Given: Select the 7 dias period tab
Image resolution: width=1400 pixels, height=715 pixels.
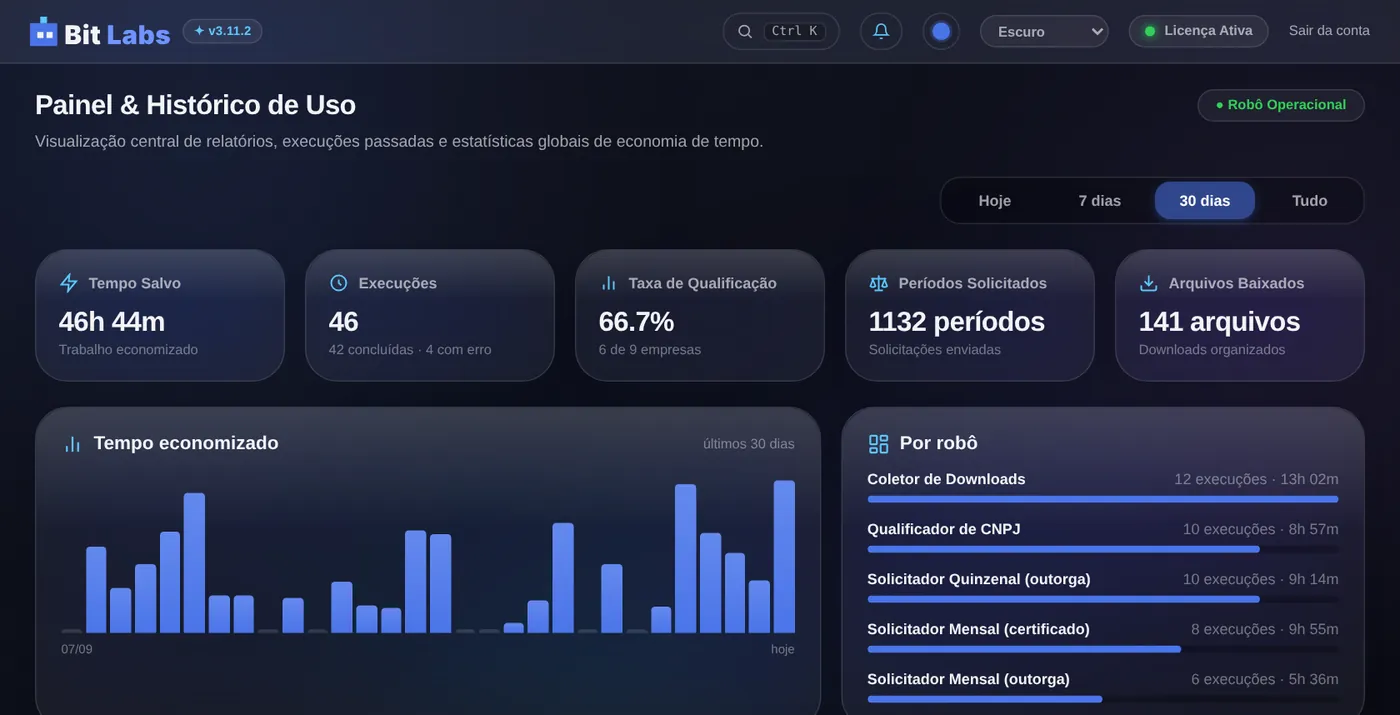Looking at the screenshot, I should pos(1100,201).
